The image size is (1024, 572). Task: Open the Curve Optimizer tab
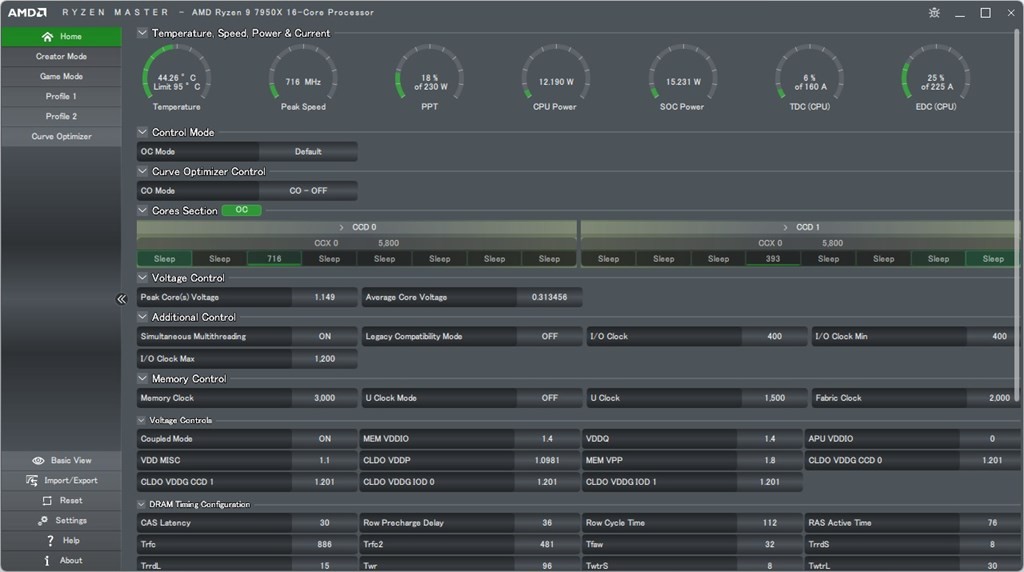(61, 137)
